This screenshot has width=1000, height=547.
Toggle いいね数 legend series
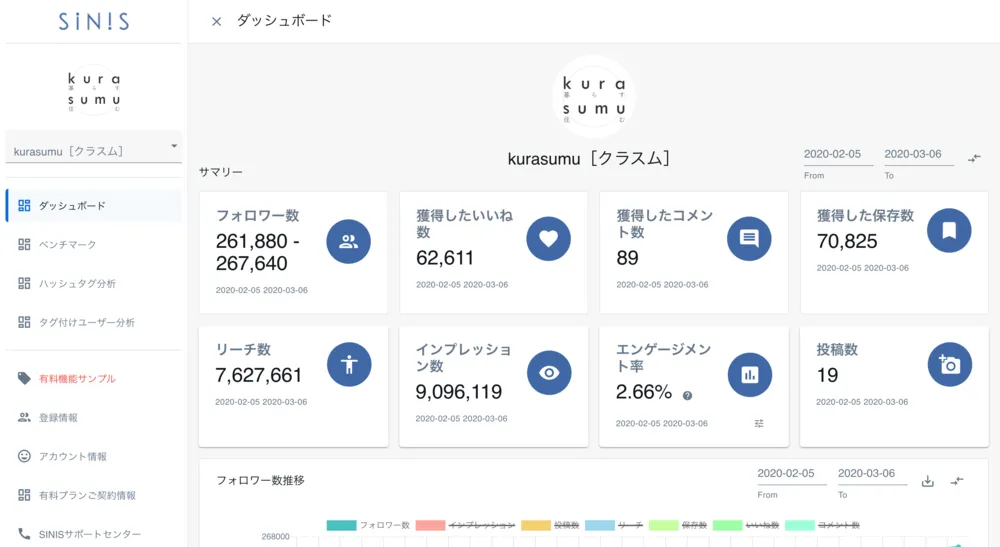746,525
